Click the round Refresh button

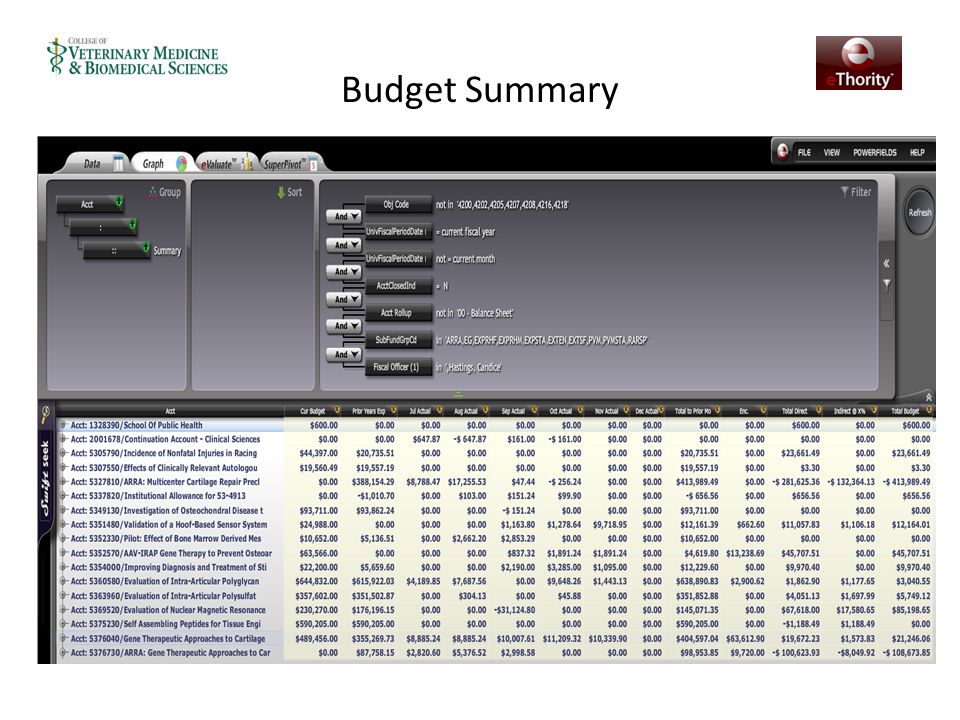tap(920, 212)
